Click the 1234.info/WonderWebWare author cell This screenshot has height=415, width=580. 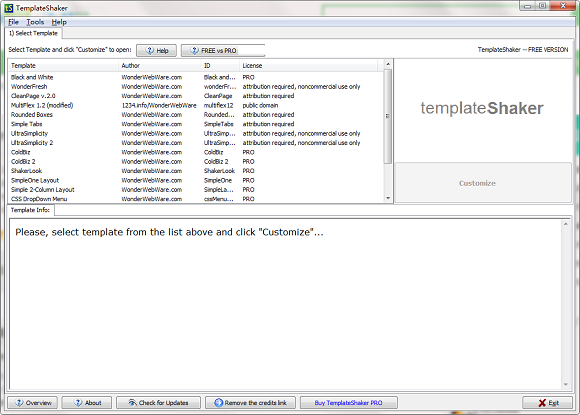159,105
